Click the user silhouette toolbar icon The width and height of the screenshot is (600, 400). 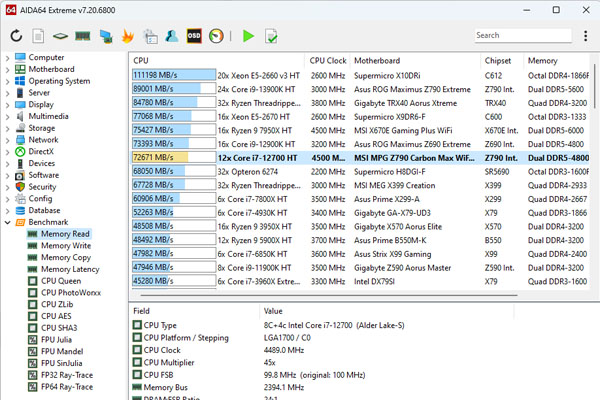click(172, 36)
